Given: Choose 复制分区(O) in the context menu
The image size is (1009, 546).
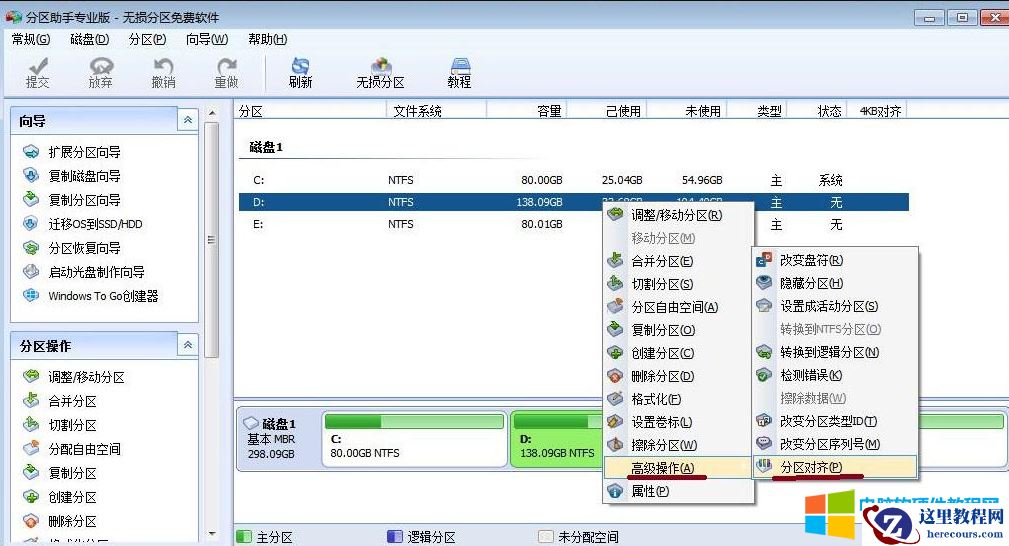Looking at the screenshot, I should [x=678, y=330].
